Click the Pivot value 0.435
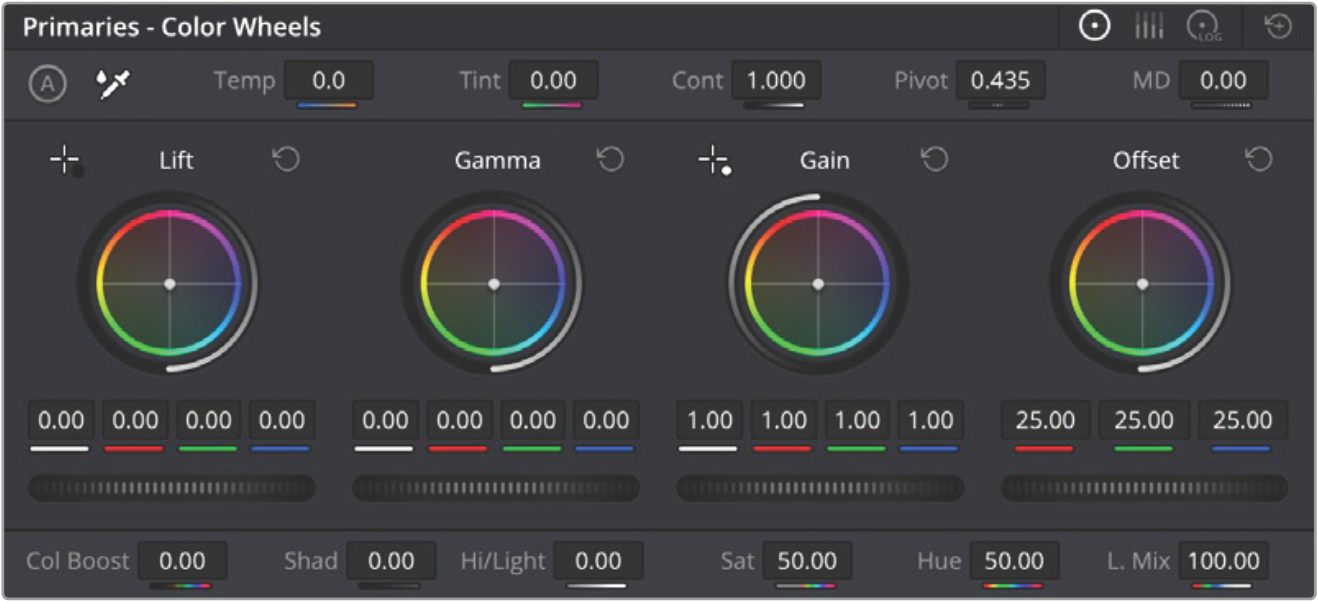This screenshot has height=602, width=1318. [x=1000, y=80]
